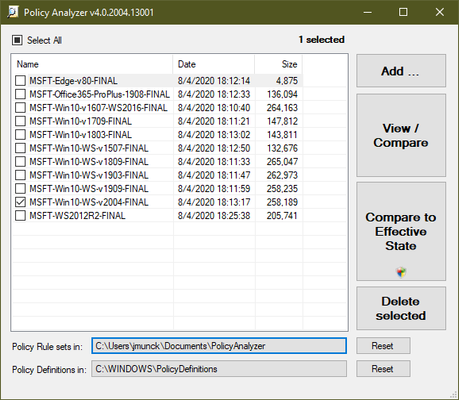Minimize the Policy Analyzer window
459x400 pixels.
[x=368, y=12]
